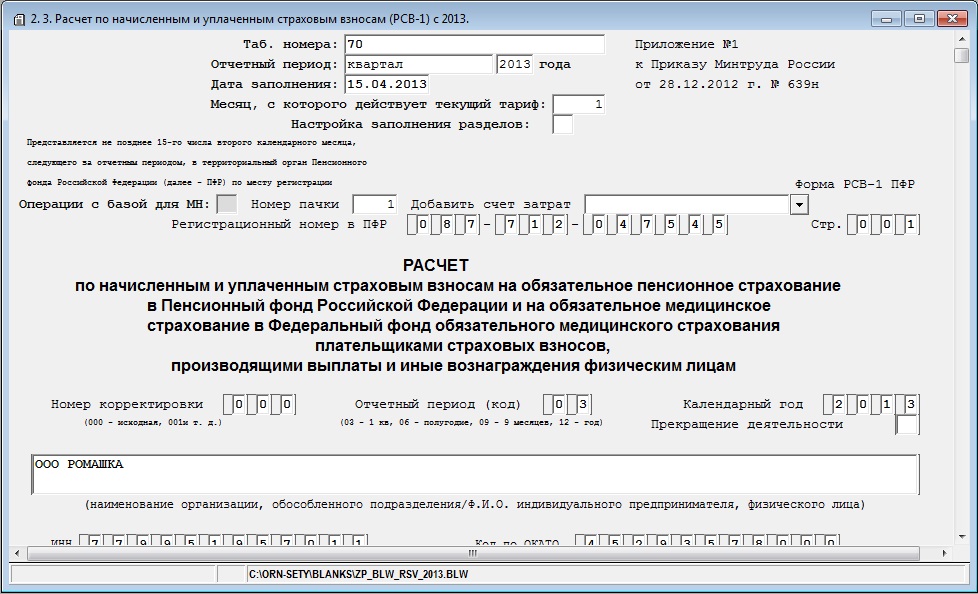The width and height of the screenshot is (978, 594).
Task: Click the document icon in the title bar
Action: (18, 19)
